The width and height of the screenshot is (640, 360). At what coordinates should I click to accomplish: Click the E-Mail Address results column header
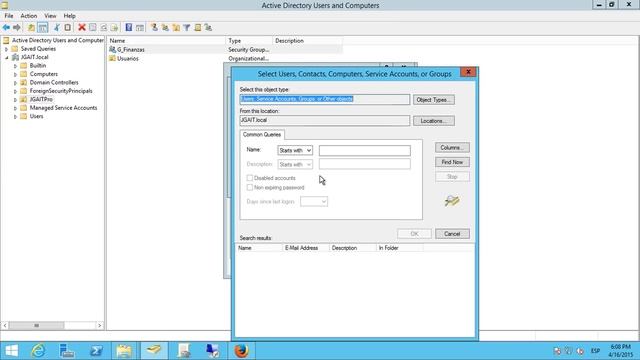pos(306,248)
